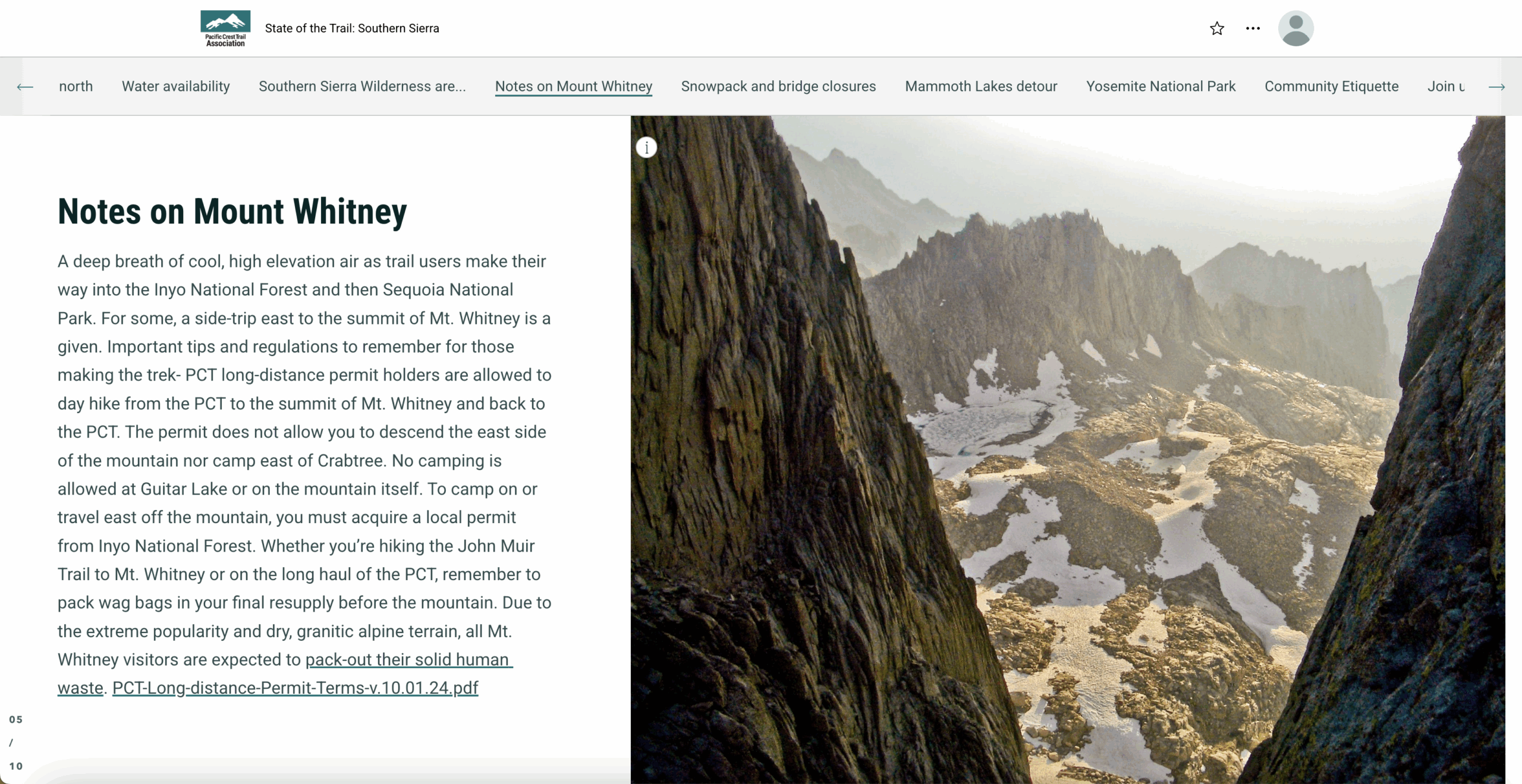
Task: Open the Mammoth Lakes detour tab
Action: tap(980, 86)
